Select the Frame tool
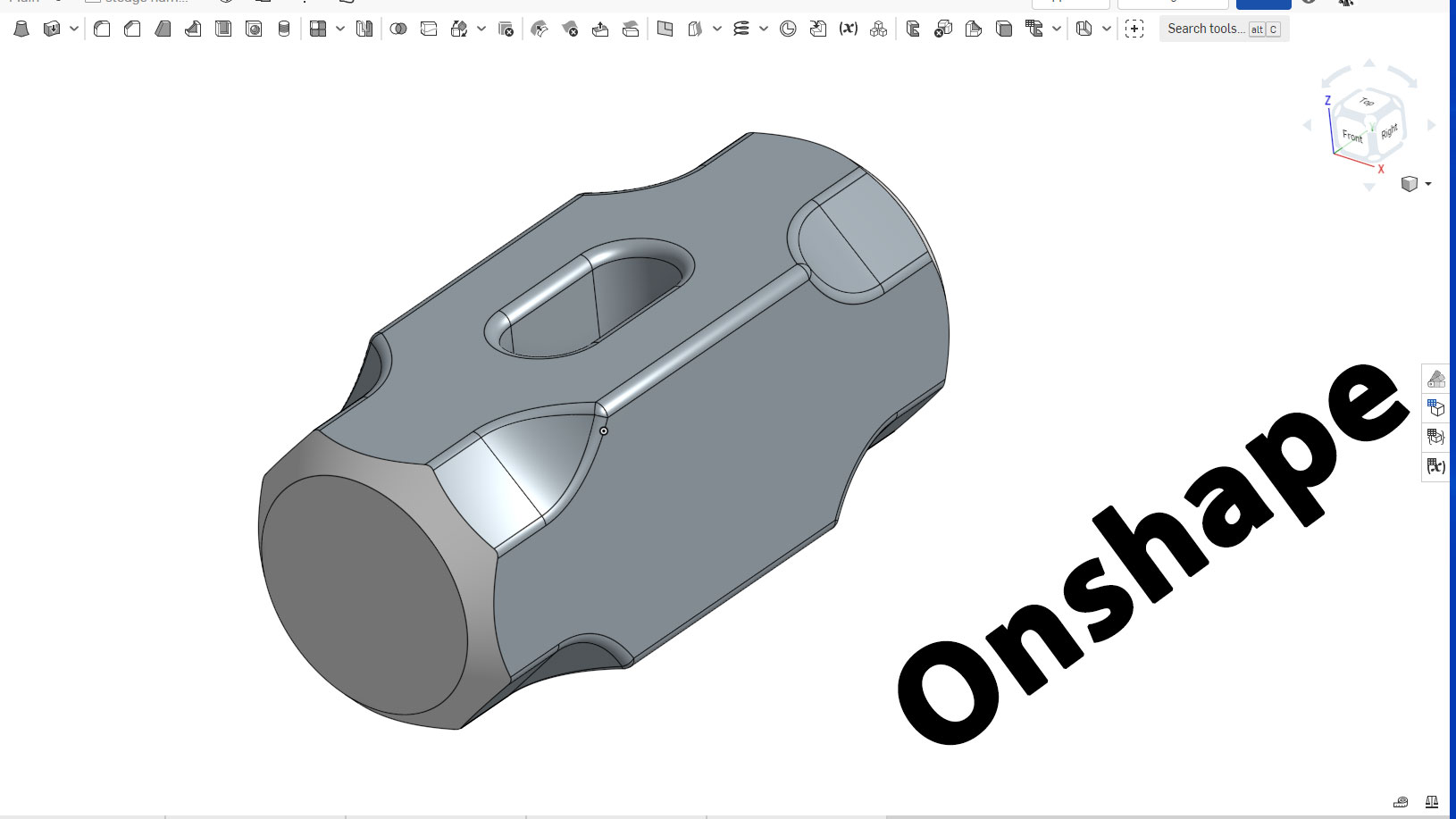The image size is (1456, 819). [x=1084, y=29]
